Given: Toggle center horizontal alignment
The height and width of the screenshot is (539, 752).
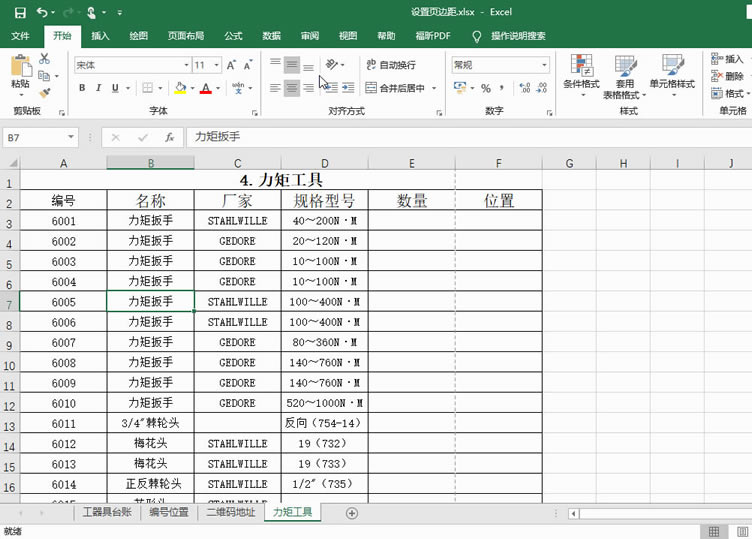Looking at the screenshot, I should [x=292, y=88].
